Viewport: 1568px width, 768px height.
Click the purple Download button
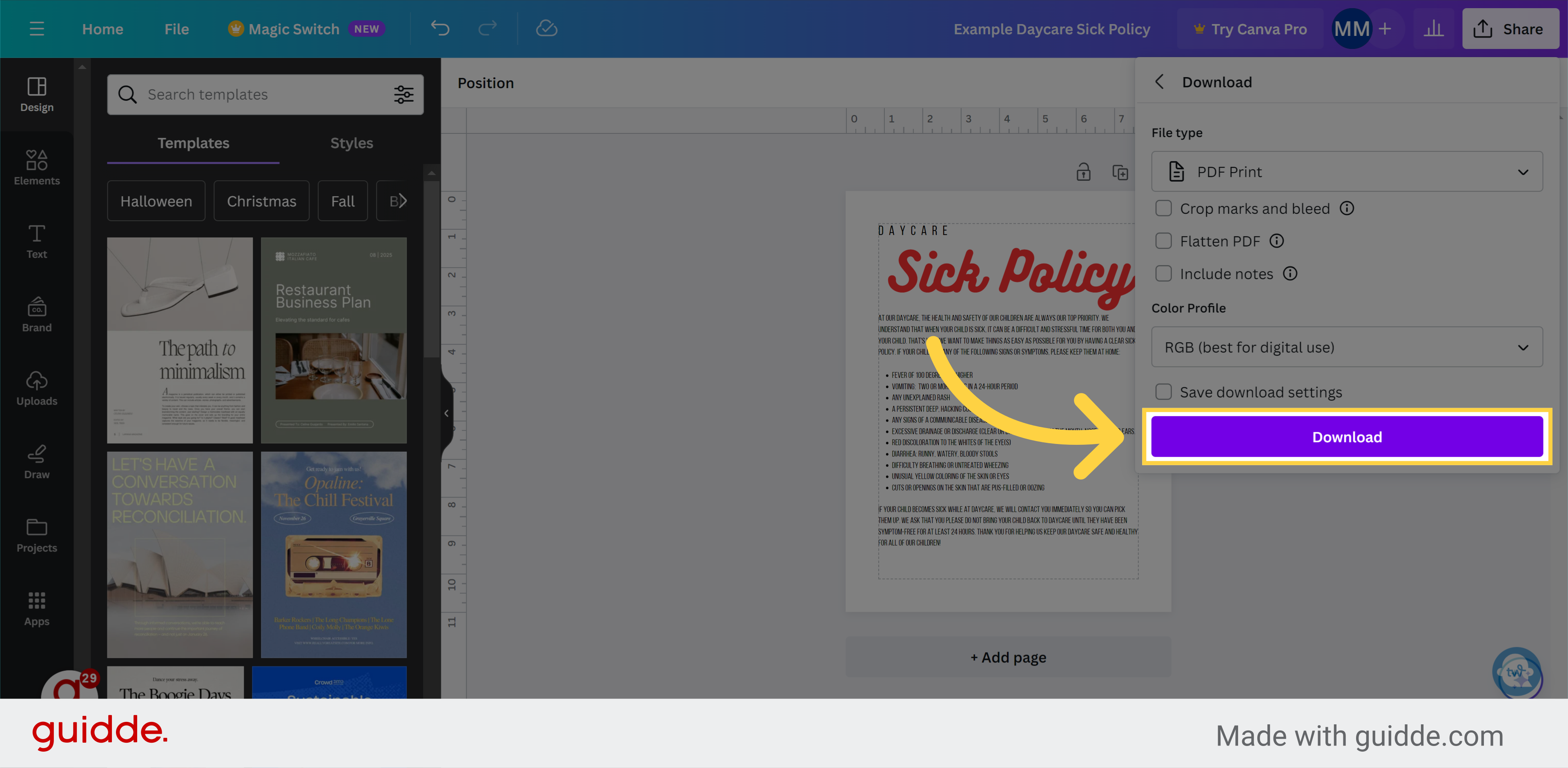[1346, 437]
